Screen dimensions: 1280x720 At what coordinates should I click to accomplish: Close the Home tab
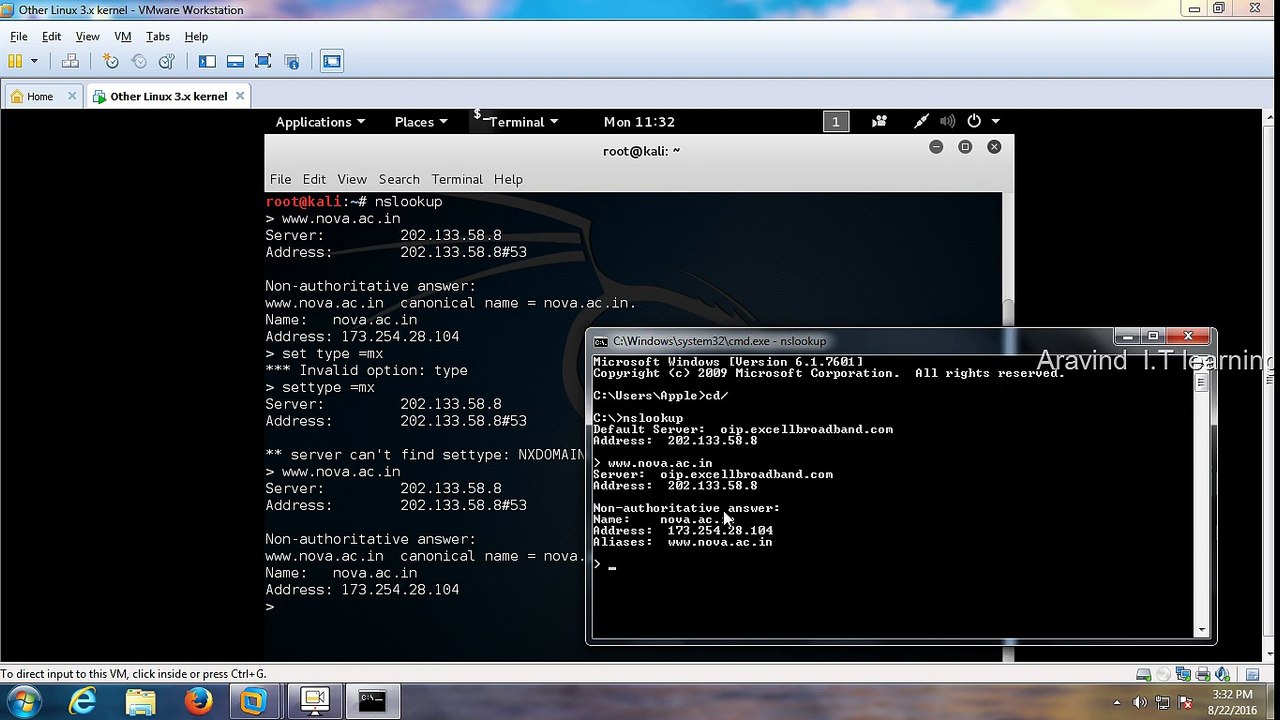click(x=72, y=96)
